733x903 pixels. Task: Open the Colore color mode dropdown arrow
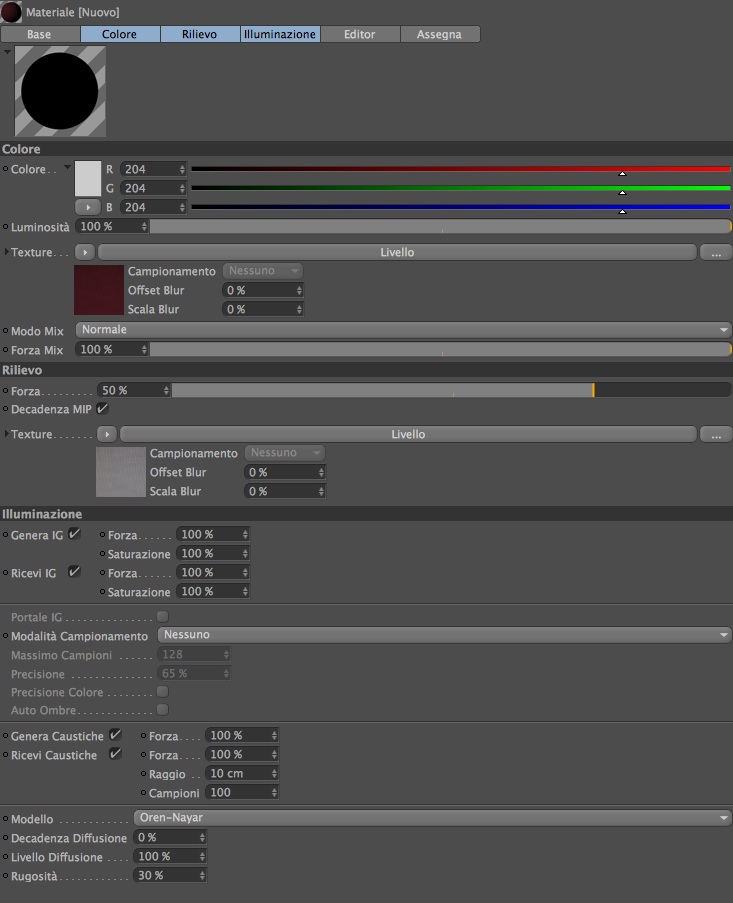(67, 168)
